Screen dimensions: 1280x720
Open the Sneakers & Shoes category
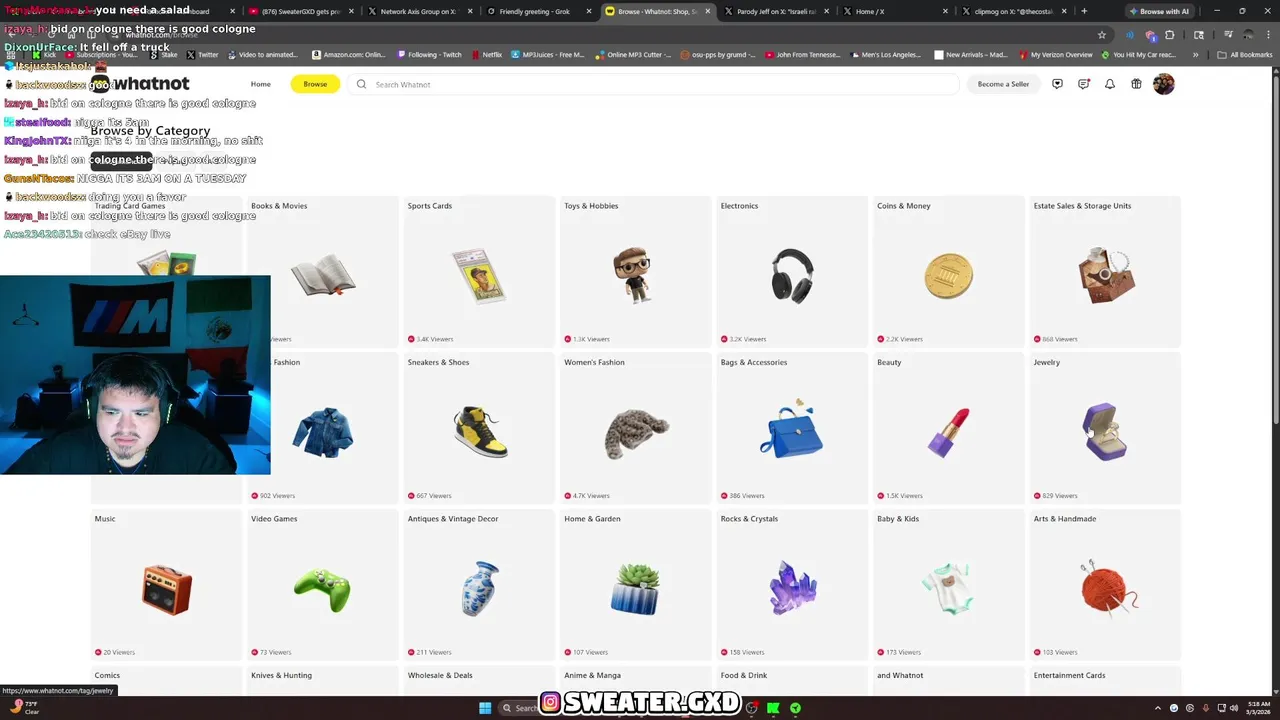point(479,428)
